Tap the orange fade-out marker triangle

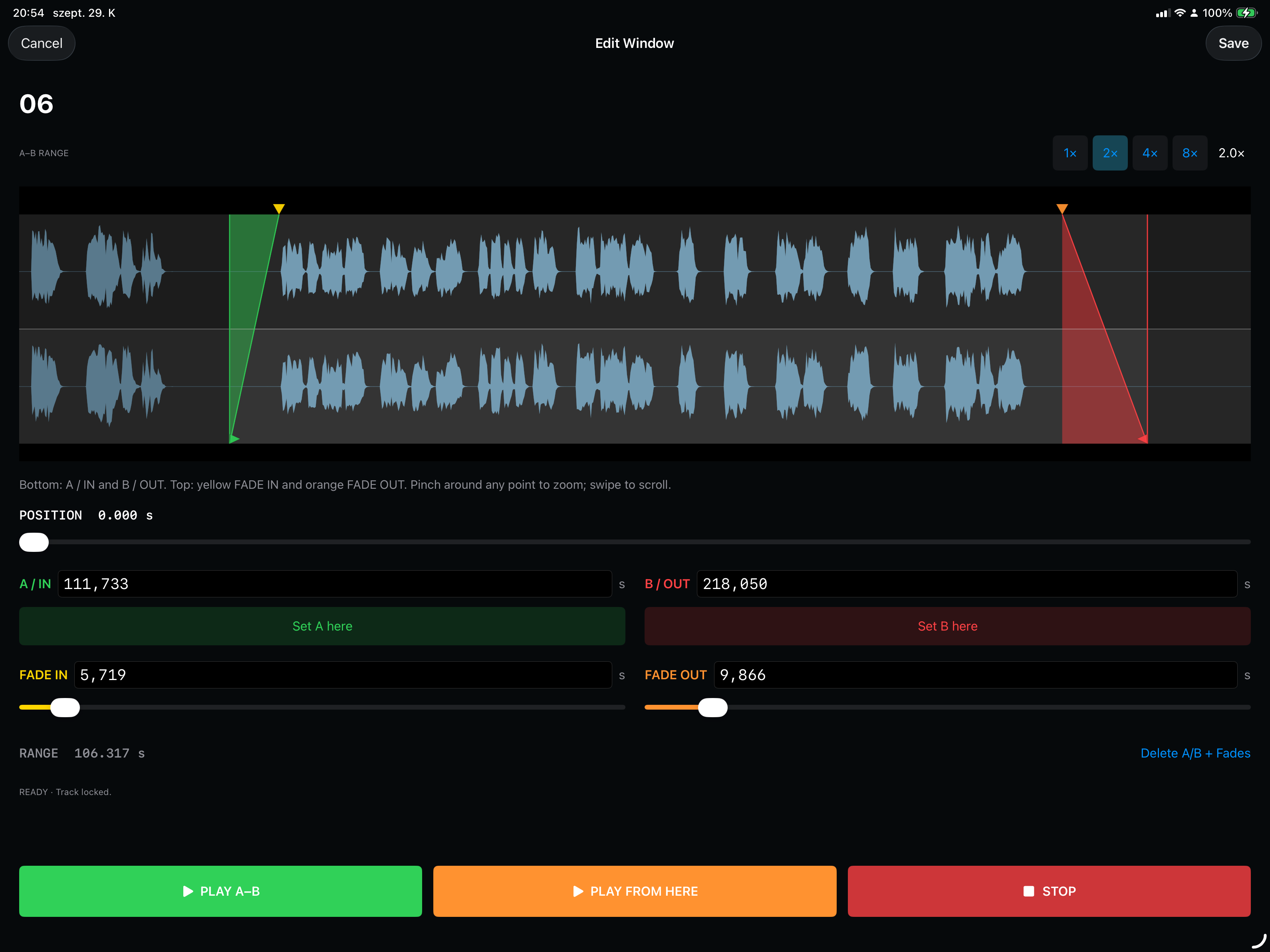coord(1062,208)
